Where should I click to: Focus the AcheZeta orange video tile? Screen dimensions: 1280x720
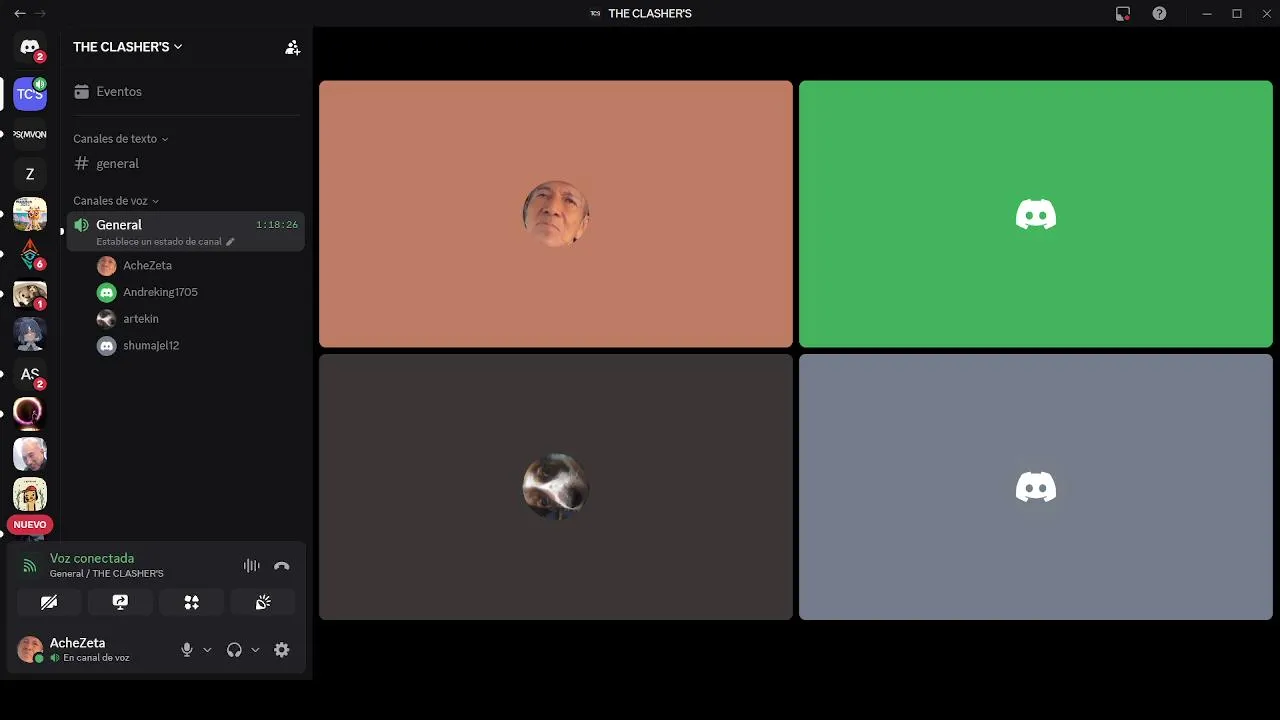[x=556, y=214]
